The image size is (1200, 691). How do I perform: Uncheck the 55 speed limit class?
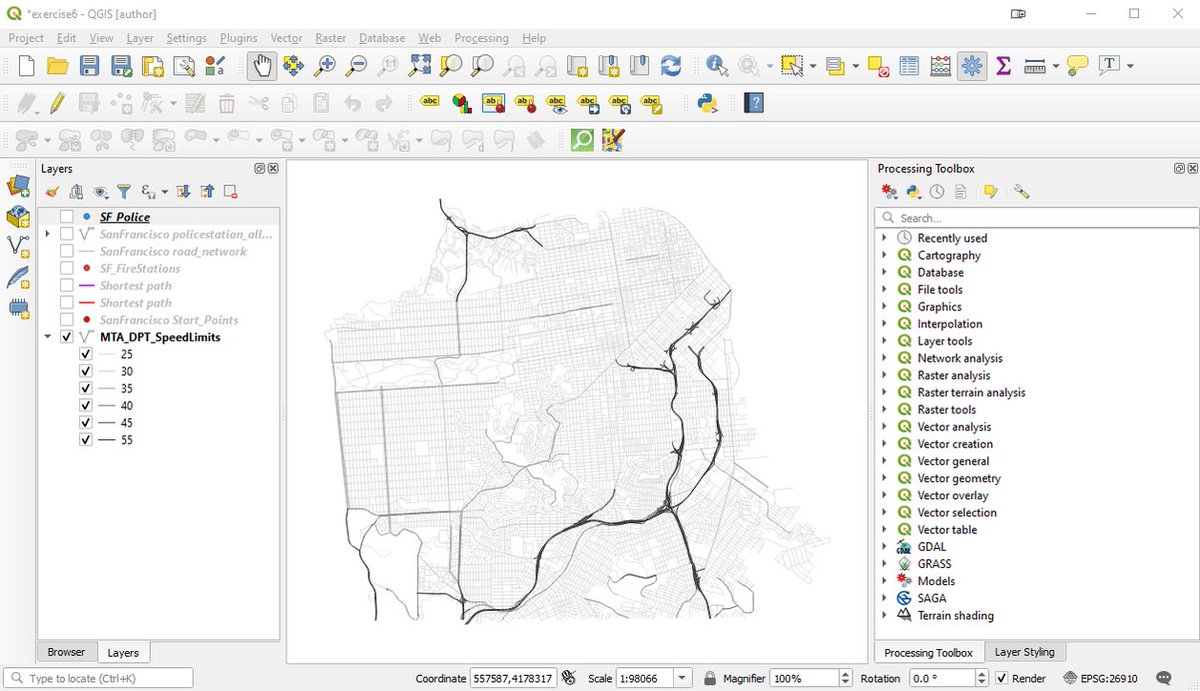pos(86,440)
